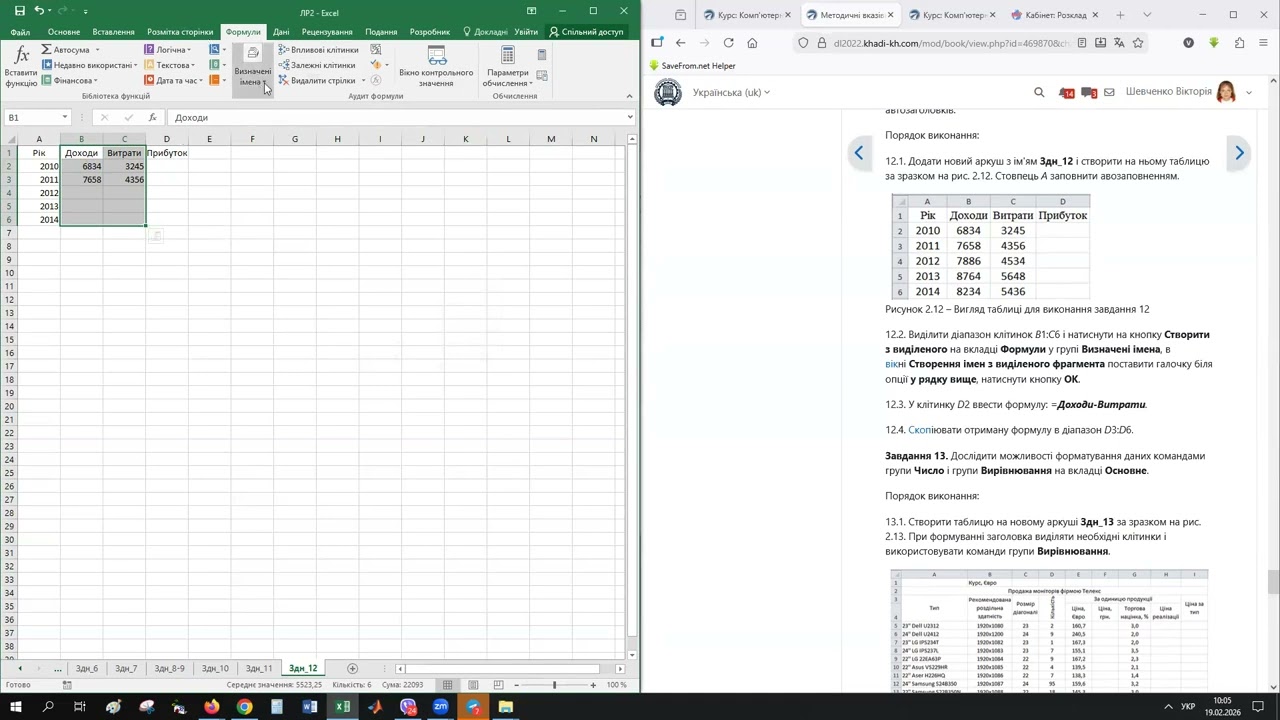
Task: Click the Lookup & Reference functions icon
Action: coord(214,49)
